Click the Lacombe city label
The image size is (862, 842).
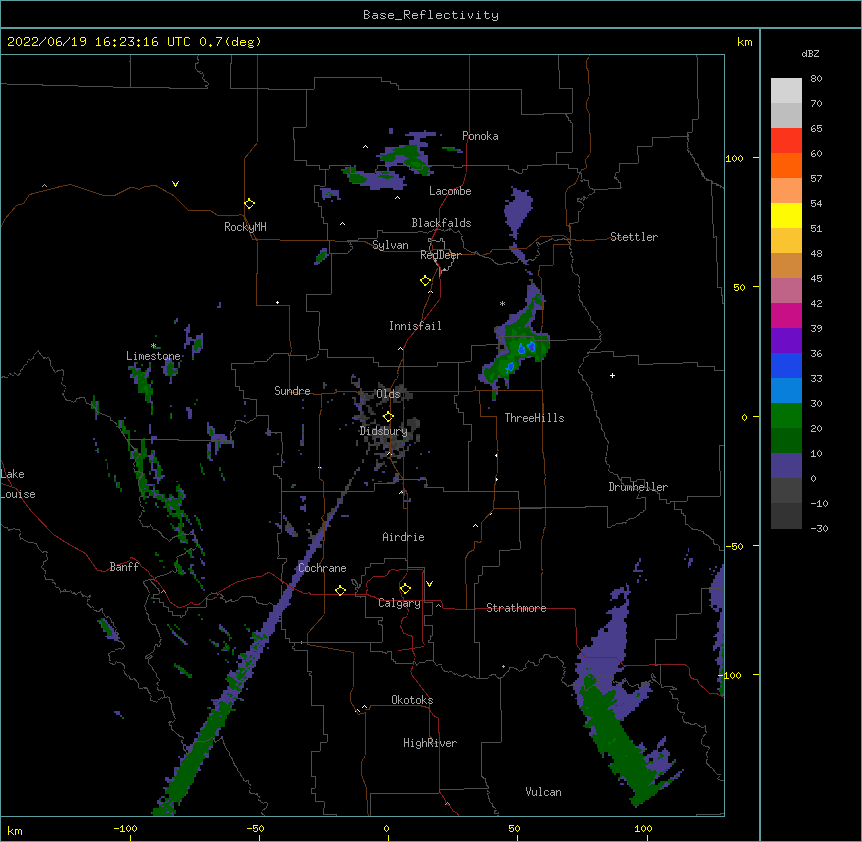tap(450, 191)
